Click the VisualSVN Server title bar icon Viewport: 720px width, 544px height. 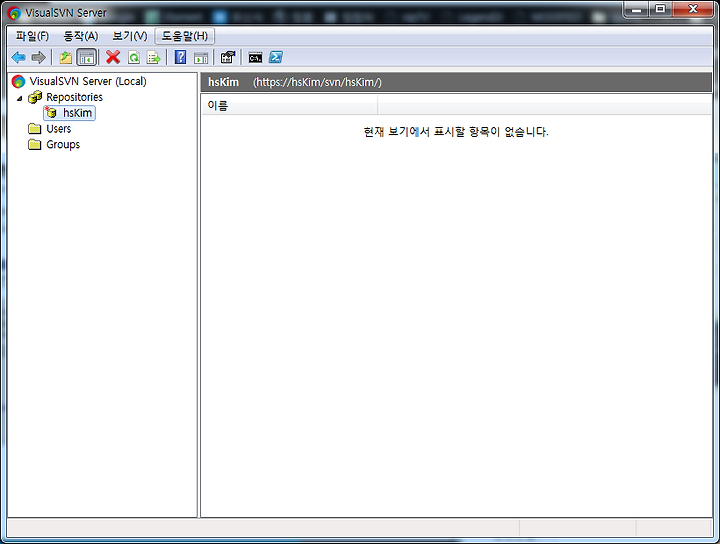pyautogui.click(x=14, y=13)
